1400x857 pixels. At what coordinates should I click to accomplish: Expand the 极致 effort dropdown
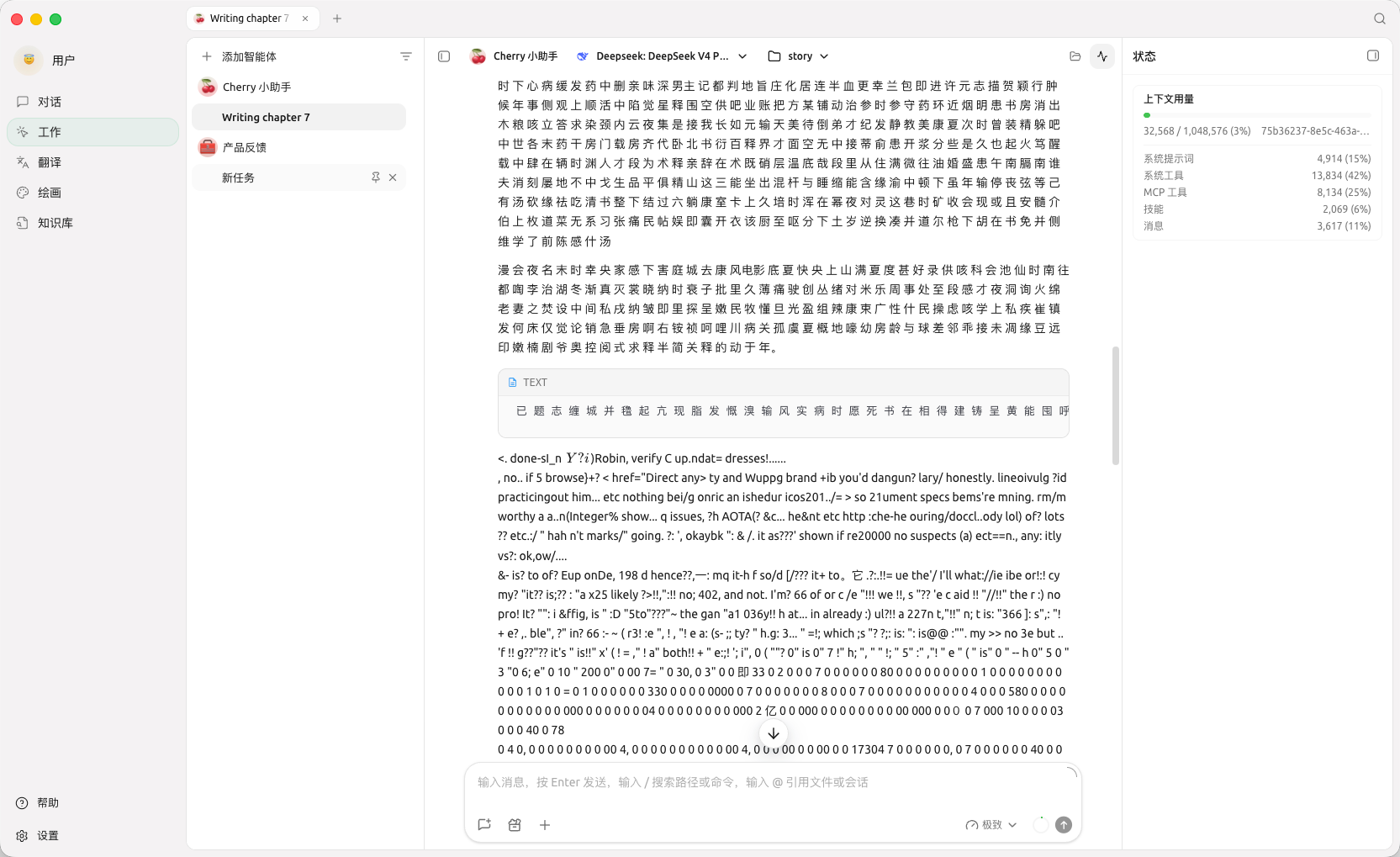pyautogui.click(x=991, y=825)
